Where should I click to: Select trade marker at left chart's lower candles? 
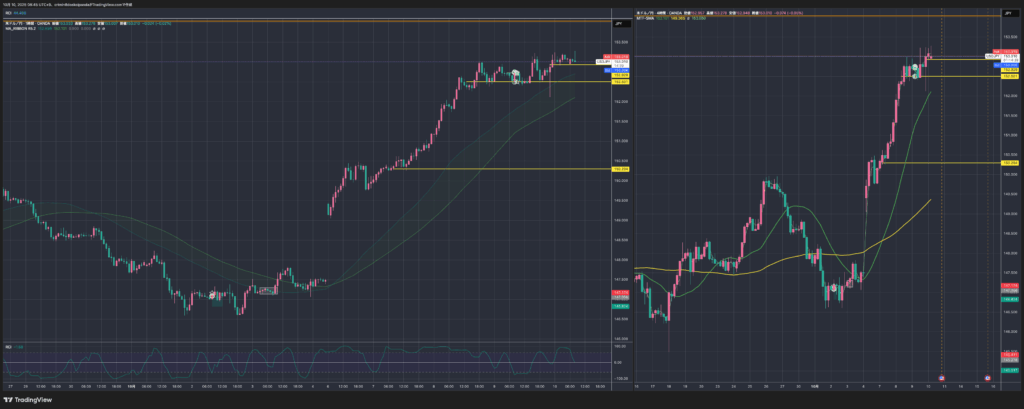(212, 293)
